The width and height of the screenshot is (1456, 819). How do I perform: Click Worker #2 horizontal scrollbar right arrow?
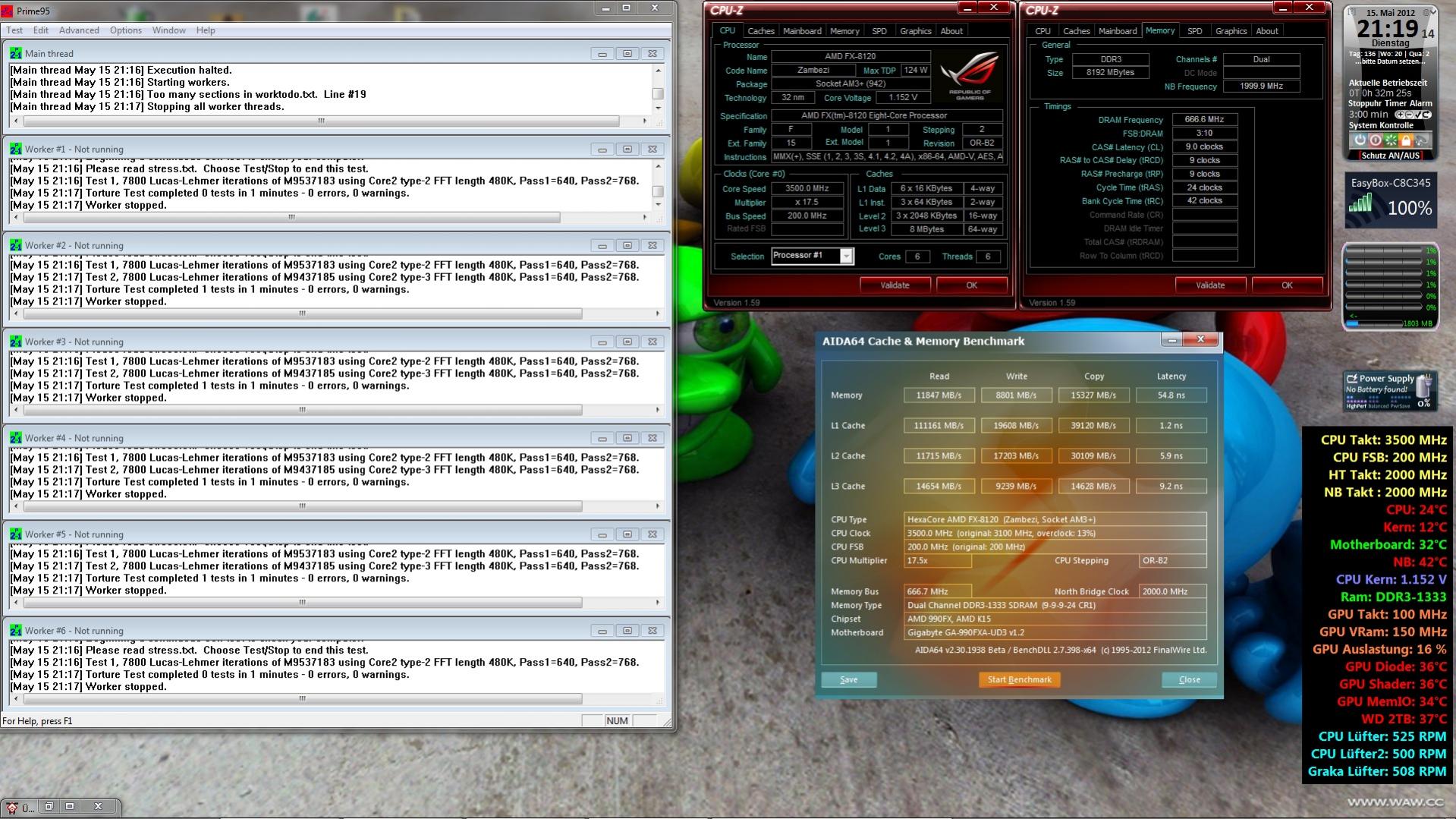tap(657, 313)
